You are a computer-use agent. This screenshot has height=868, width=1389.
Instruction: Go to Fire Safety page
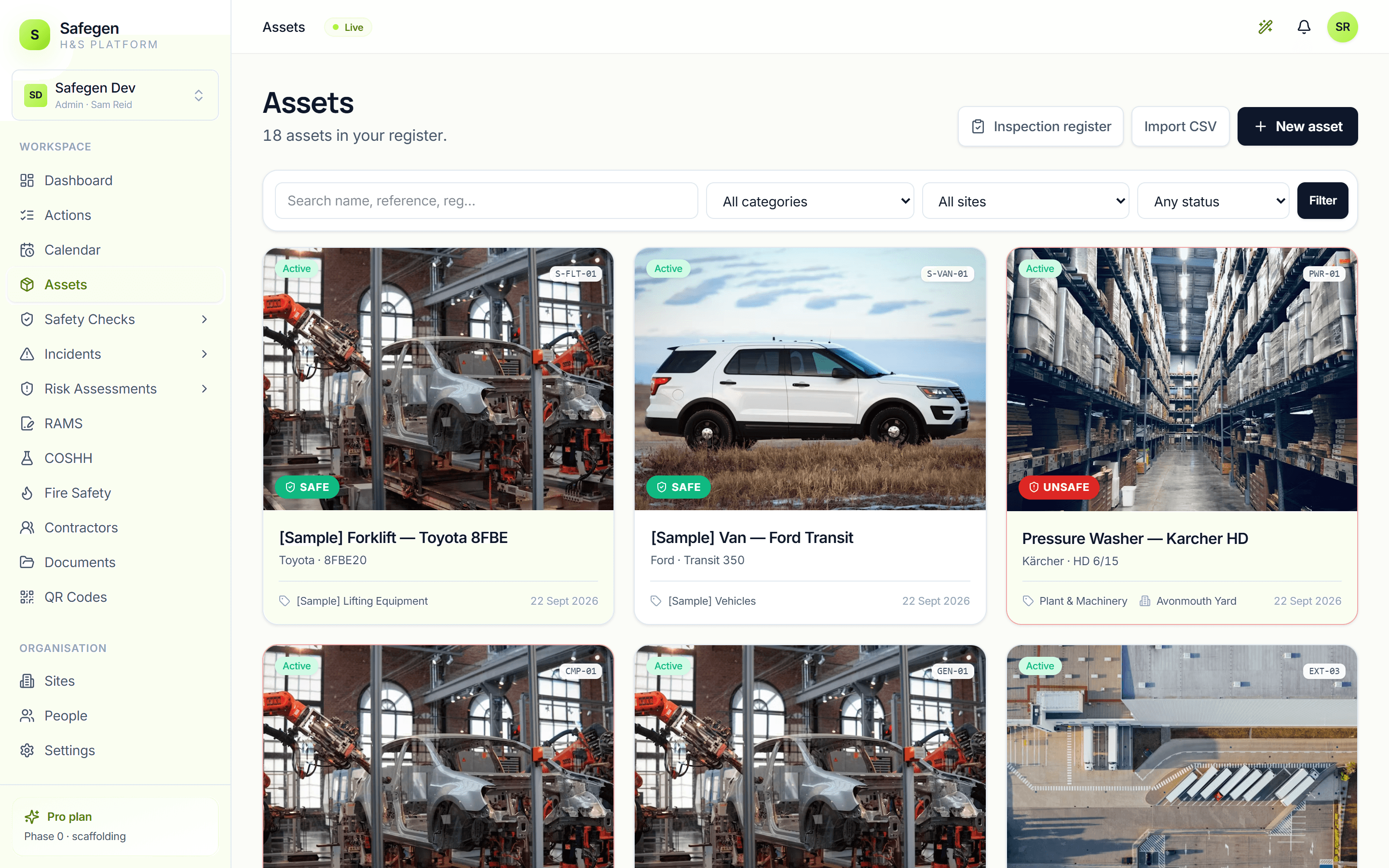pyautogui.click(x=115, y=493)
